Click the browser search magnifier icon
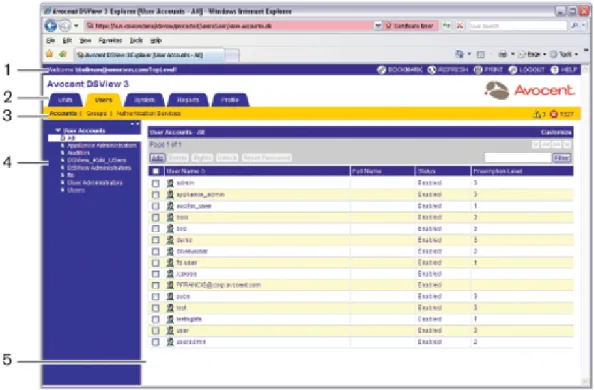 [x=575, y=25]
